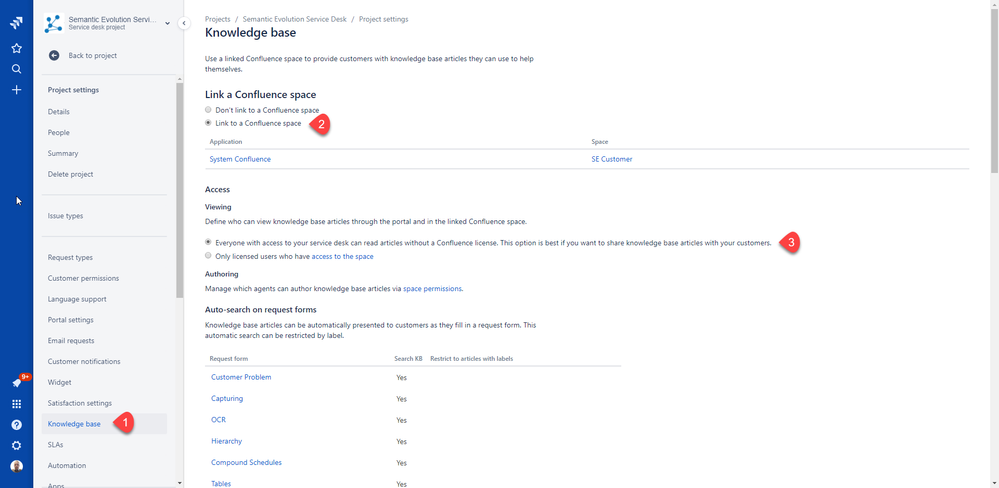Open the OCR request form

coord(219,420)
